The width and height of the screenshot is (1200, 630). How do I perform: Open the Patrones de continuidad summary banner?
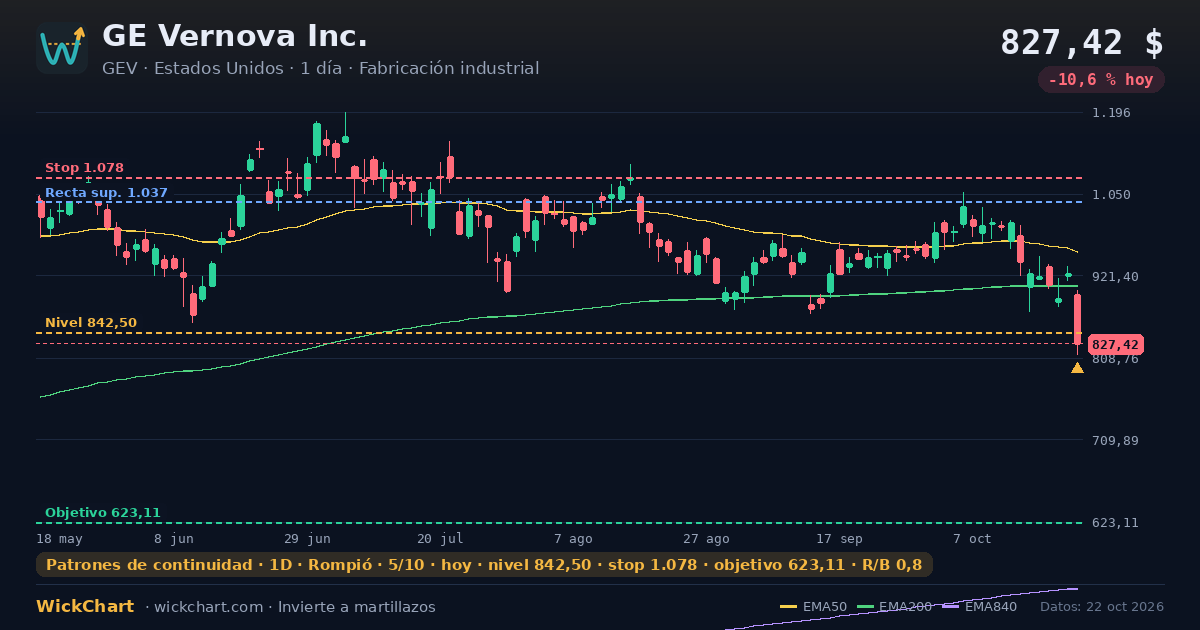(484, 565)
